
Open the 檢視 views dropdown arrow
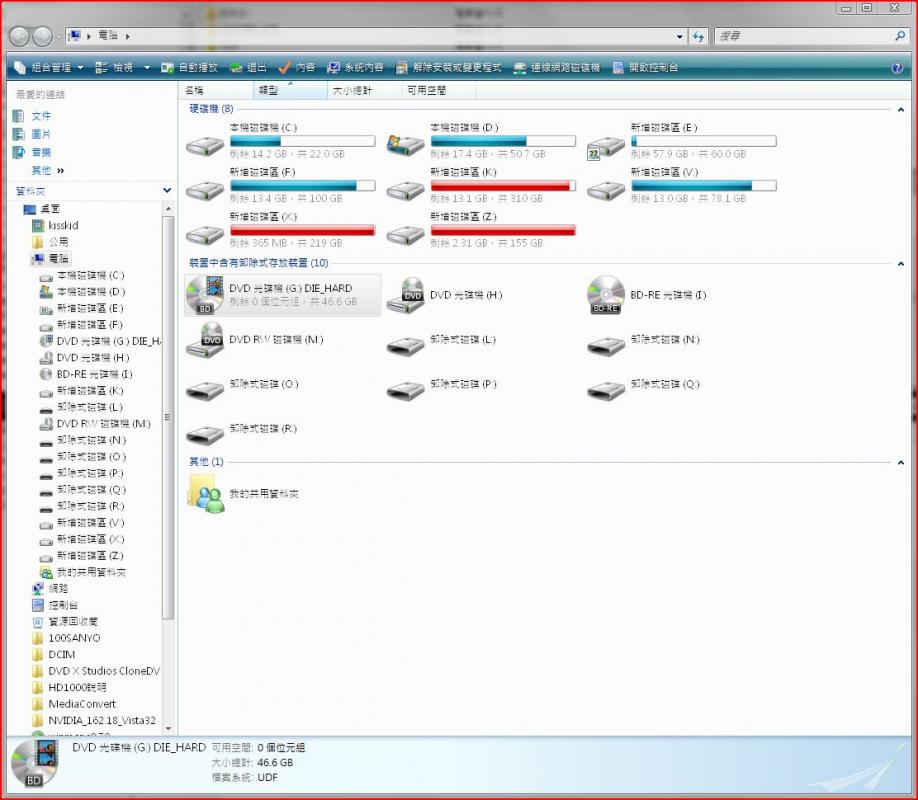[x=147, y=68]
